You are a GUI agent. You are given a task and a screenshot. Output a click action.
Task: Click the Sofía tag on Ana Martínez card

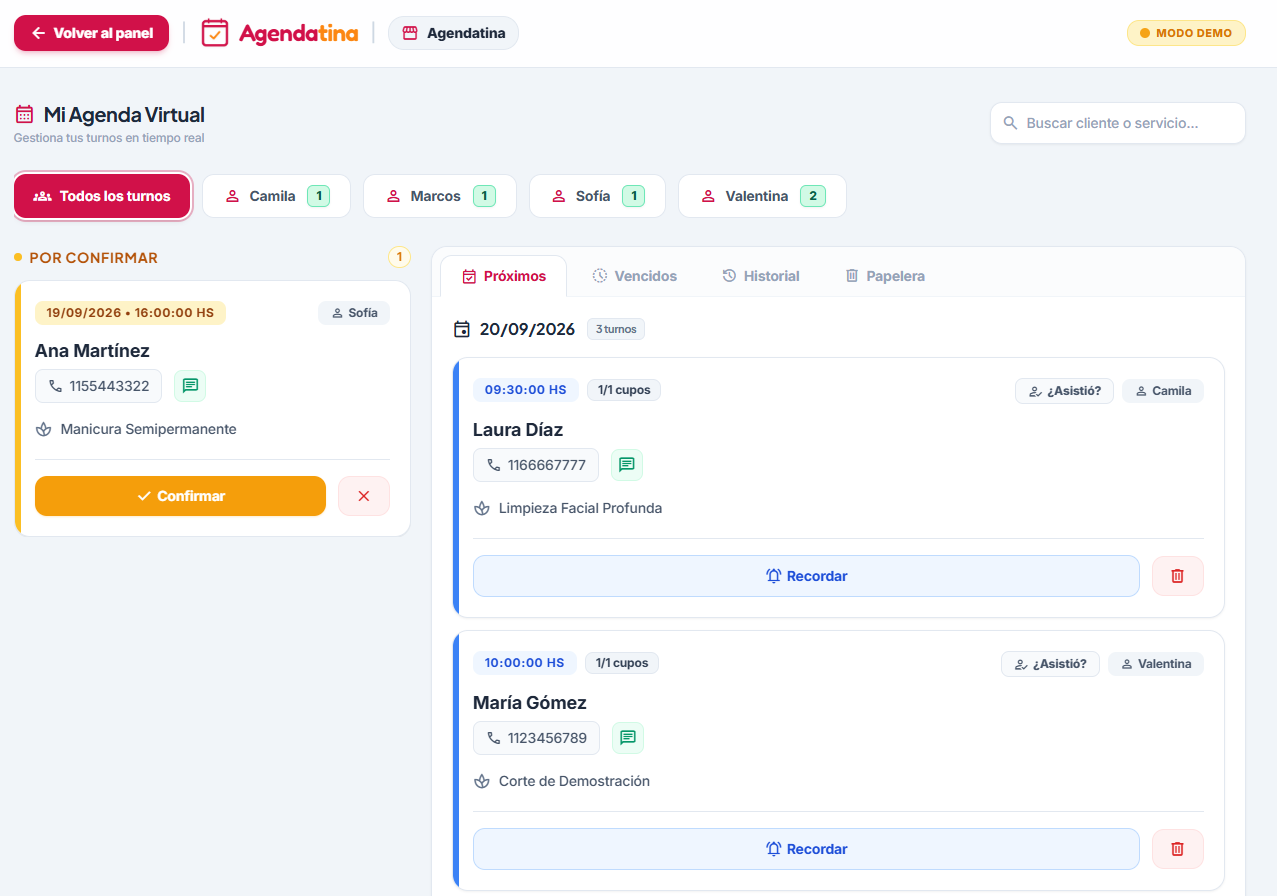click(354, 313)
